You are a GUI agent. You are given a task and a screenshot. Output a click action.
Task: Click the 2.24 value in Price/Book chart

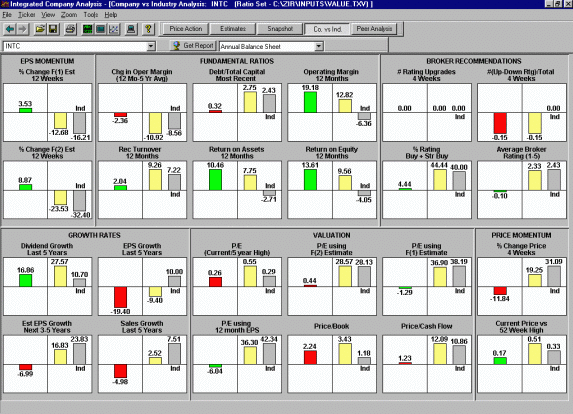click(310, 346)
